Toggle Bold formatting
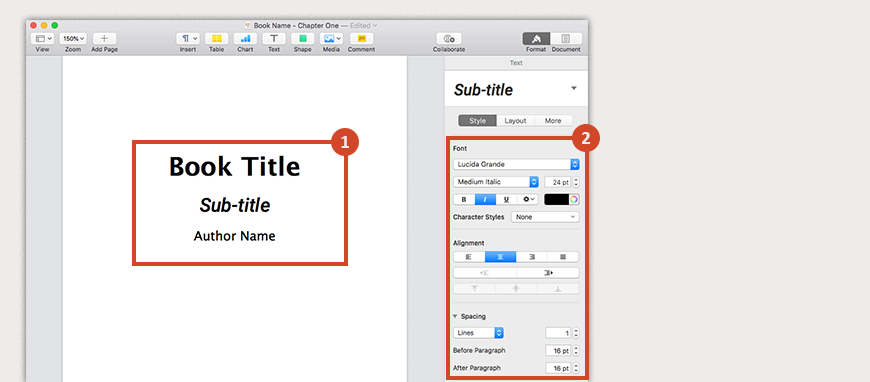Viewport: 870px width, 382px height. pos(464,199)
